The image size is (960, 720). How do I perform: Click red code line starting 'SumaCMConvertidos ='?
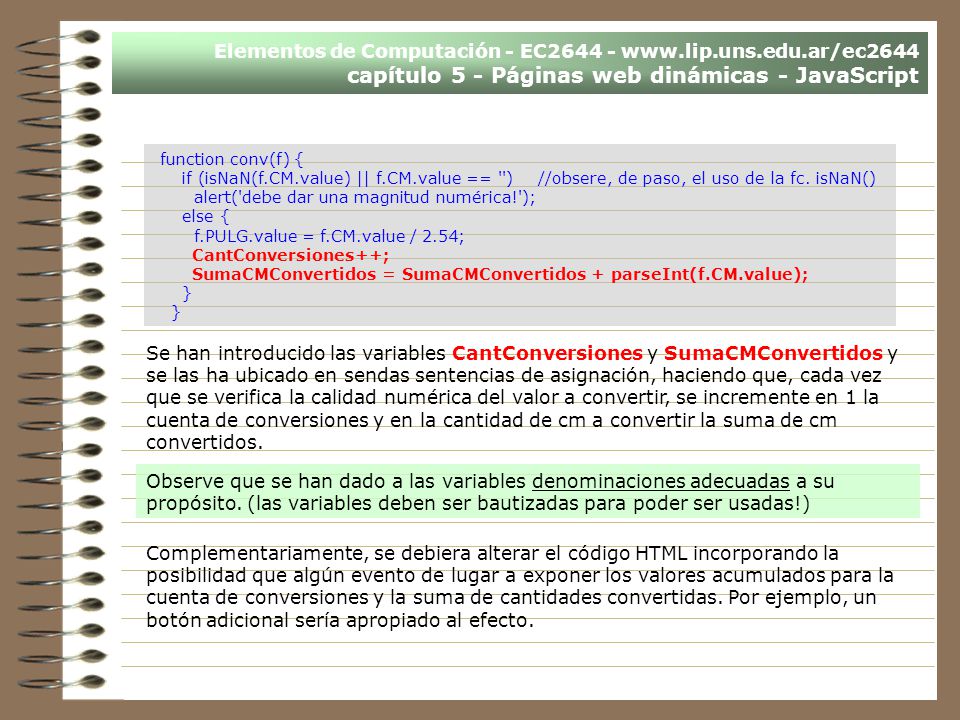coord(500,274)
